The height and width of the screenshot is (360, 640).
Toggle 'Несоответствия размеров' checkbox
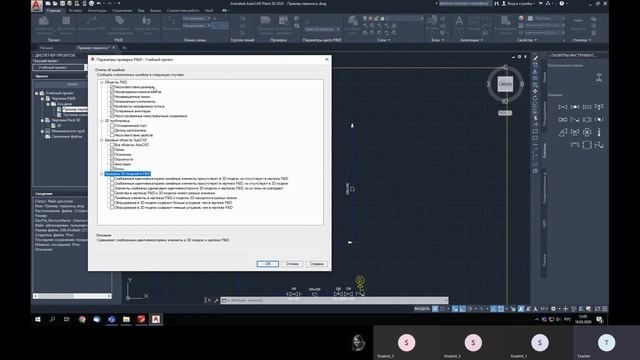pyautogui.click(x=112, y=87)
